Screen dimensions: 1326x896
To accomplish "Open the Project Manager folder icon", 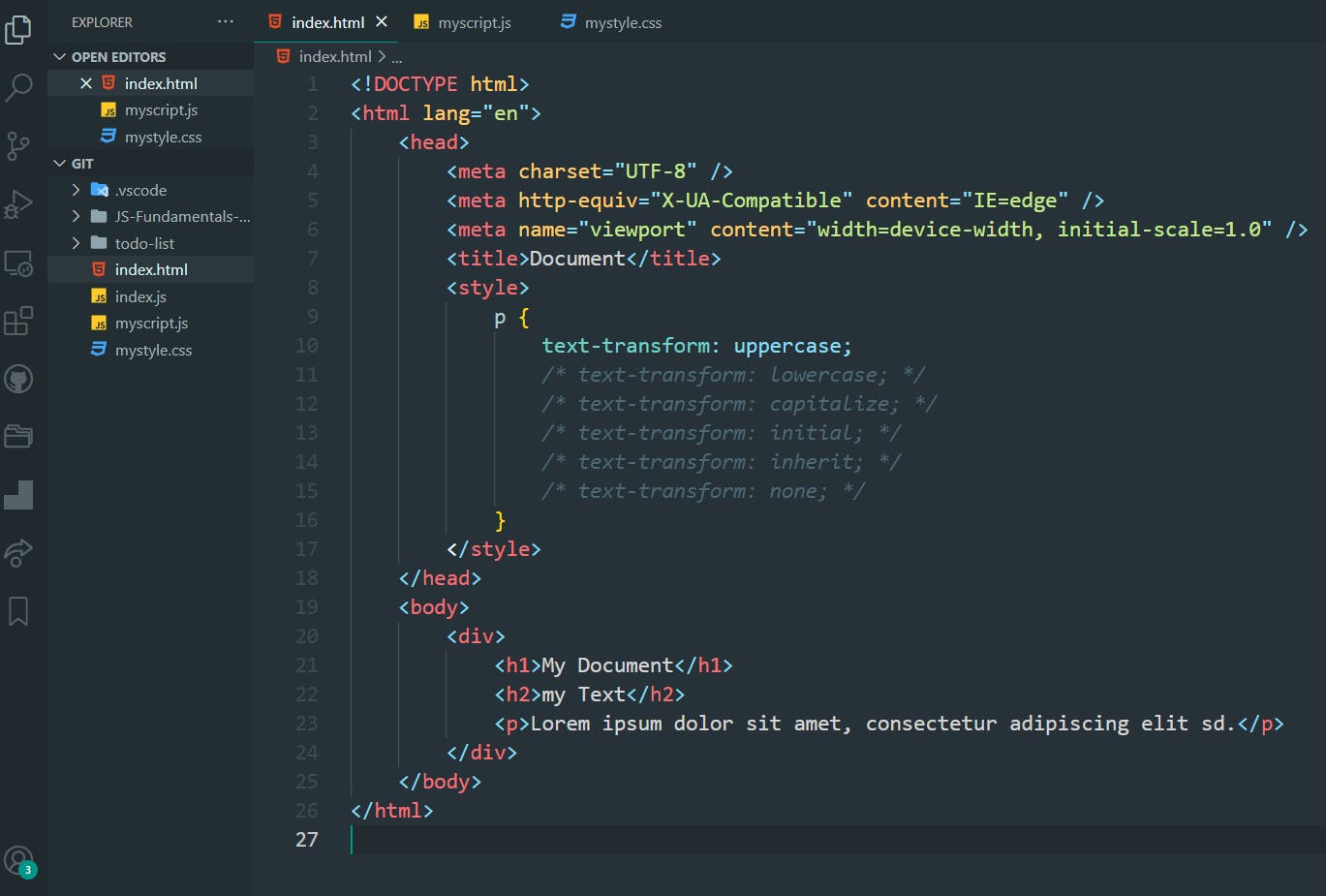I will [18, 436].
